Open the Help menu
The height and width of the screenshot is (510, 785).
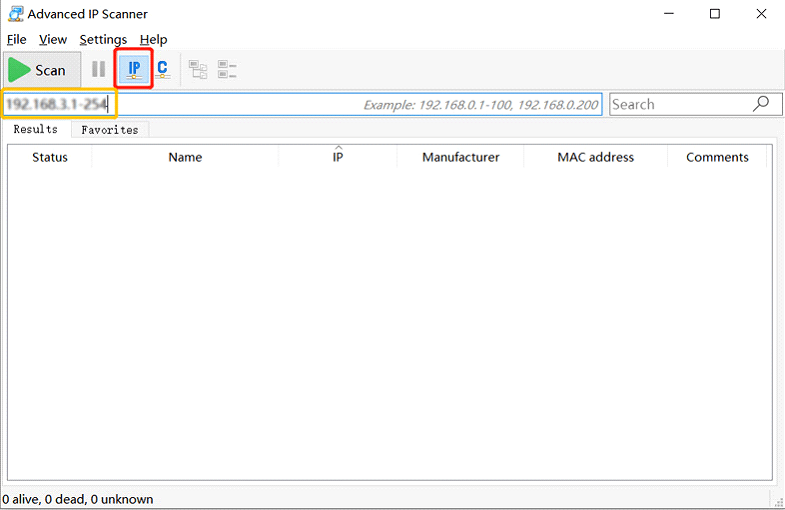click(x=153, y=40)
